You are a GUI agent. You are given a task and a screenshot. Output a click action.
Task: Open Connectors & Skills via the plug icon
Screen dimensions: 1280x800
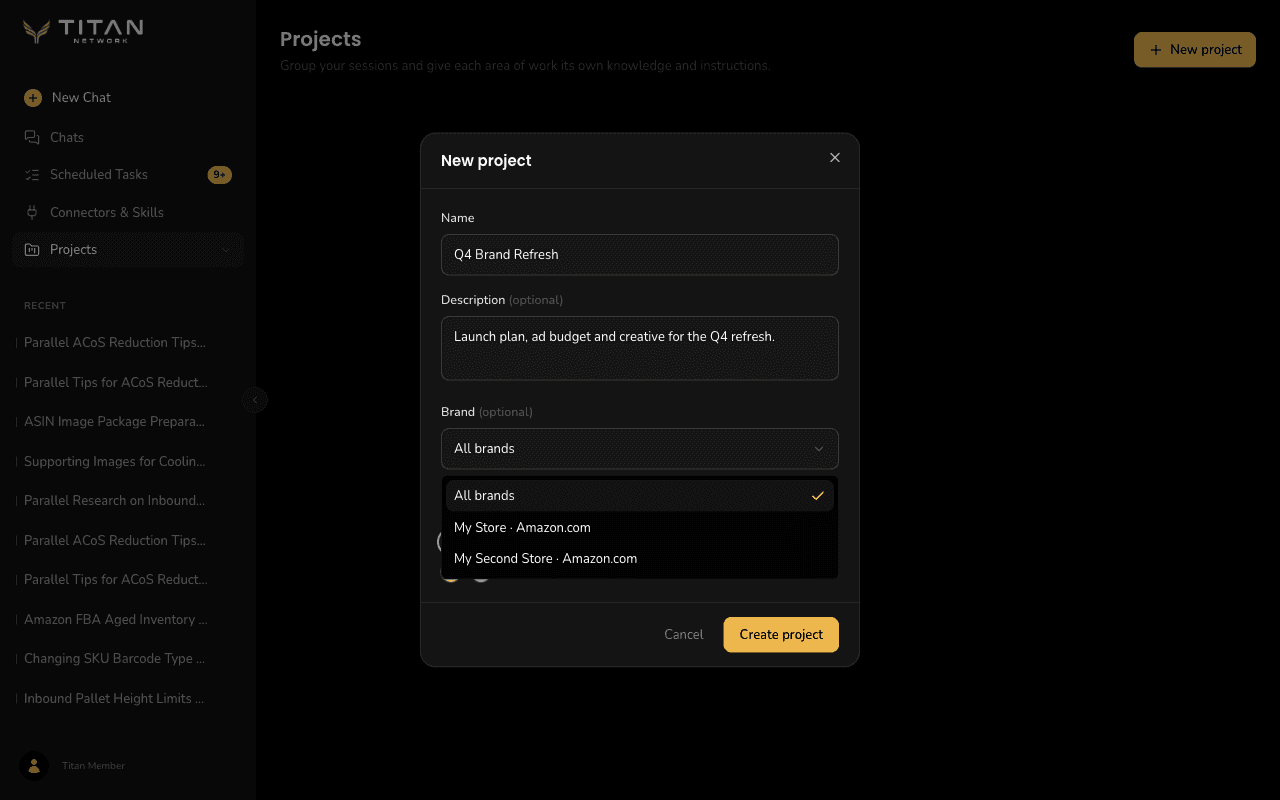pos(32,212)
